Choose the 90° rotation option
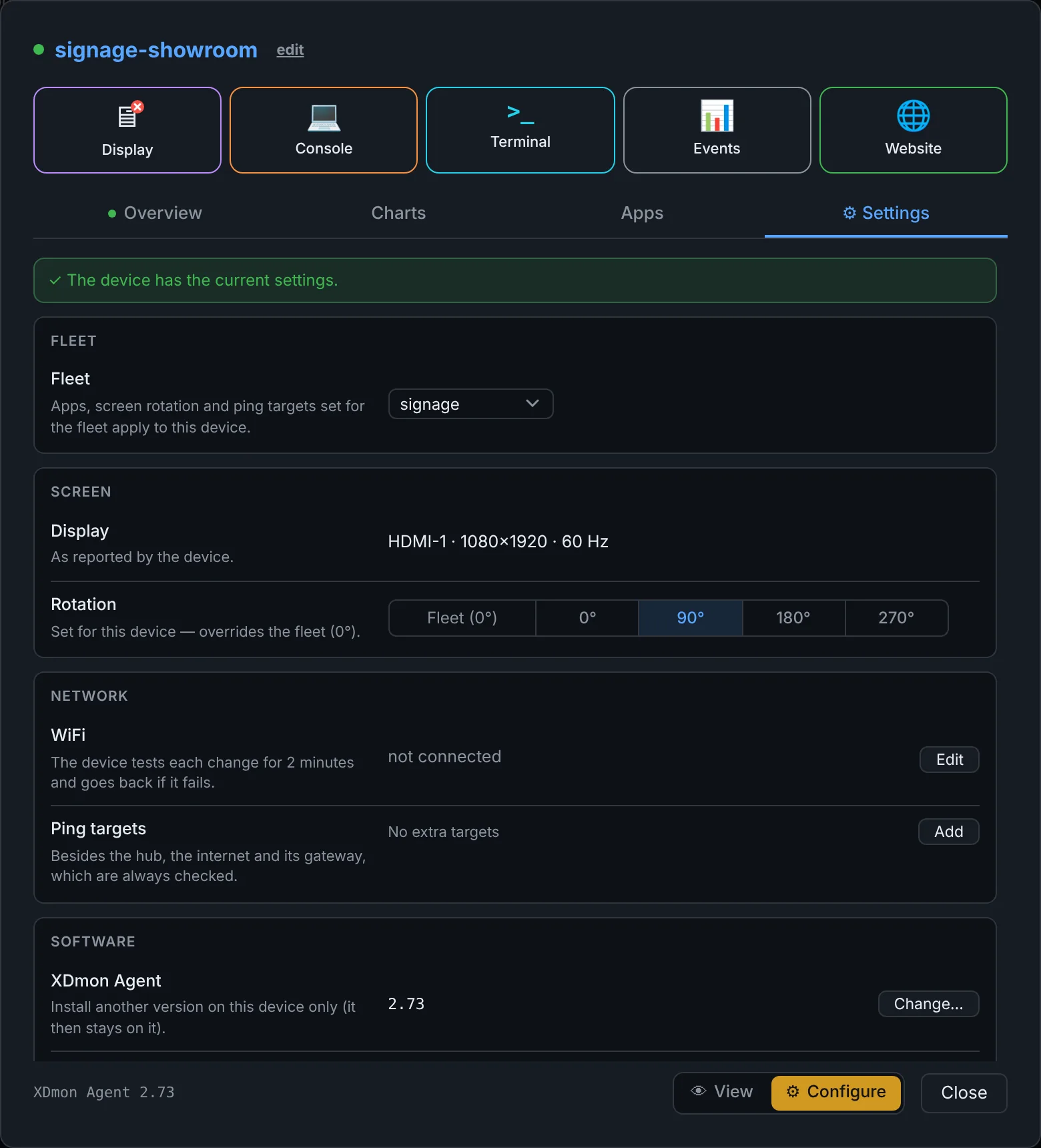The width and height of the screenshot is (1041, 1148). 691,618
